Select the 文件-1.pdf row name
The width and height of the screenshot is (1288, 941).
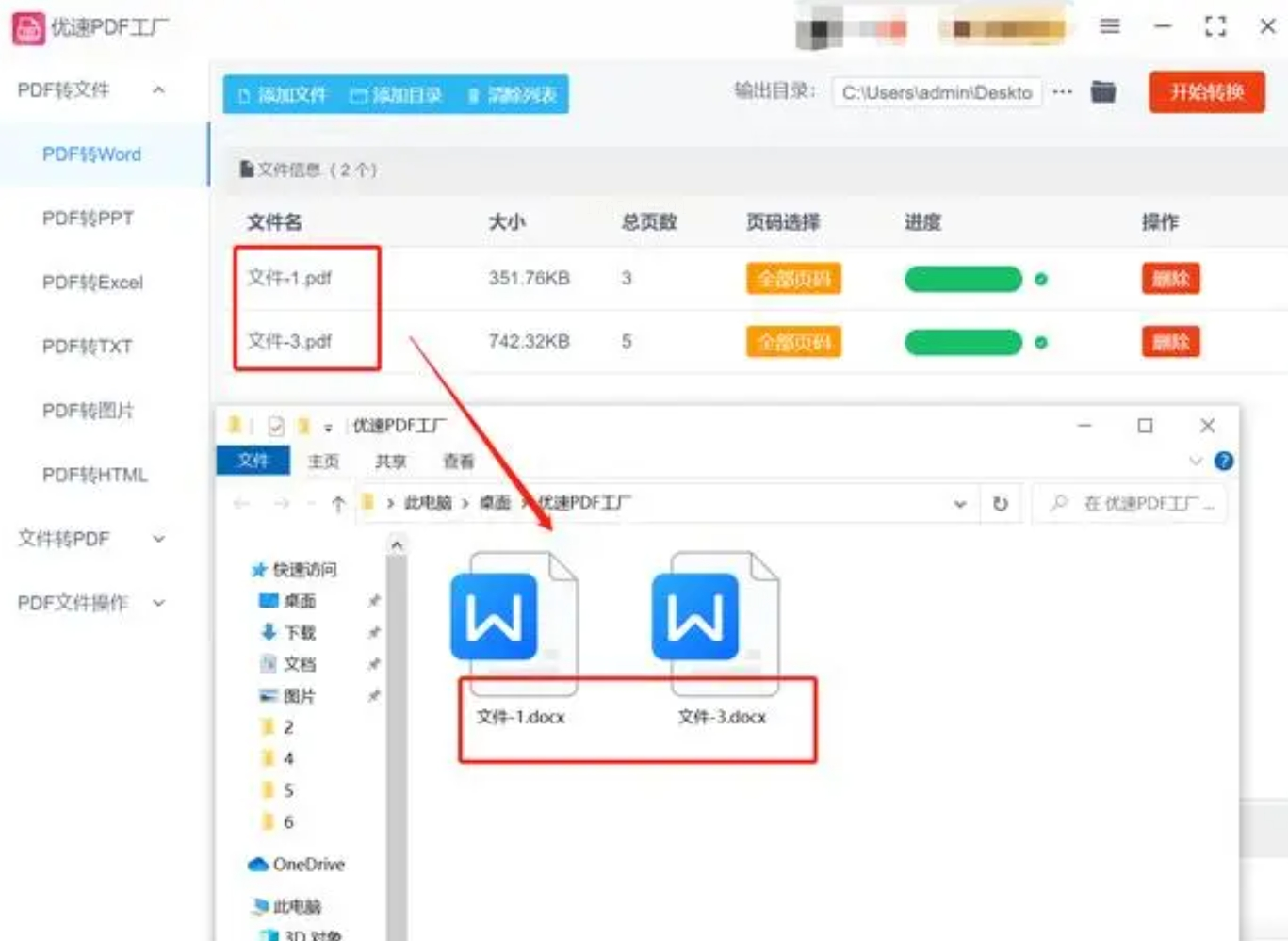[x=289, y=278]
